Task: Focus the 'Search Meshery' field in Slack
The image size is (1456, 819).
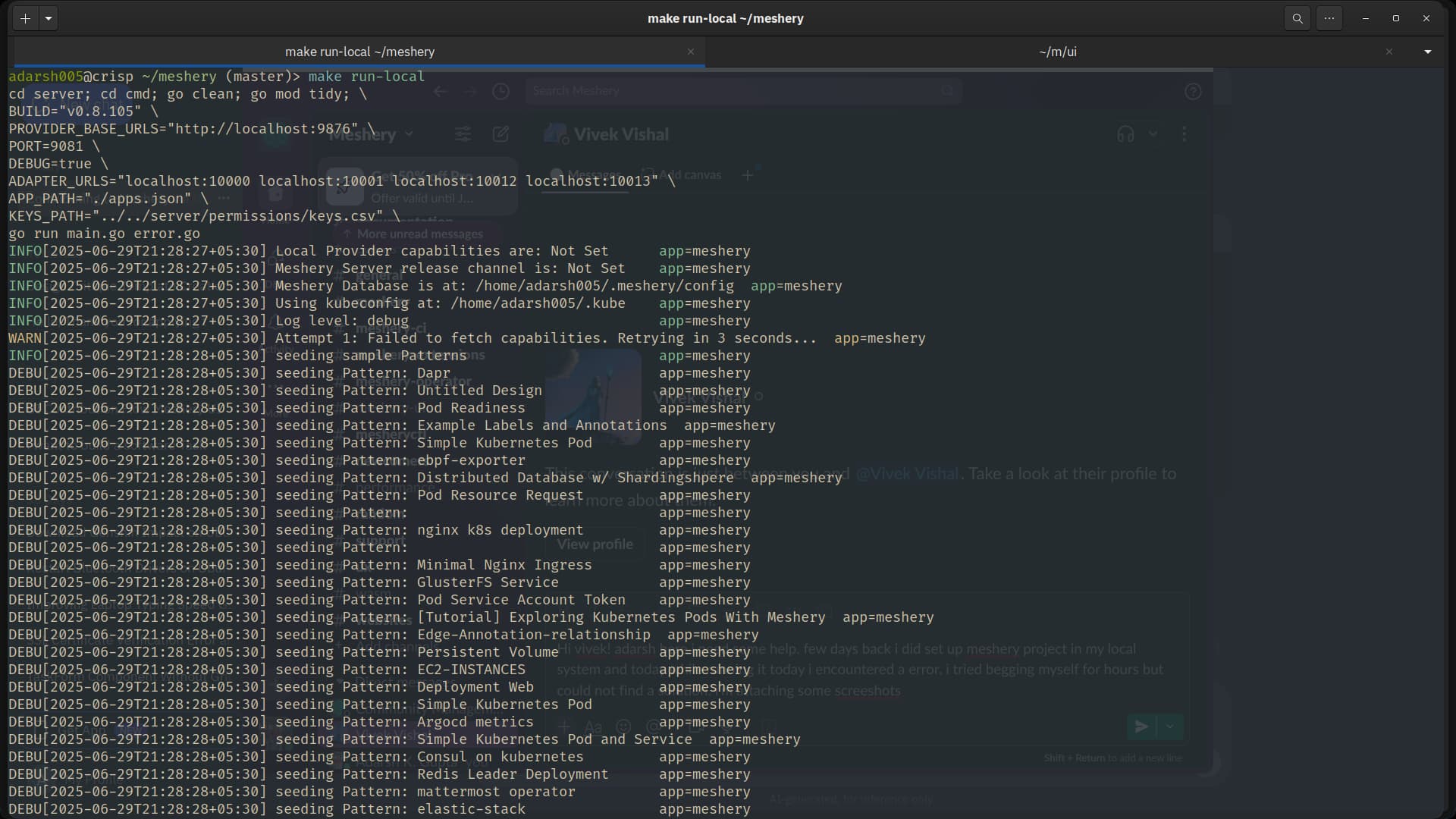Action: [743, 91]
